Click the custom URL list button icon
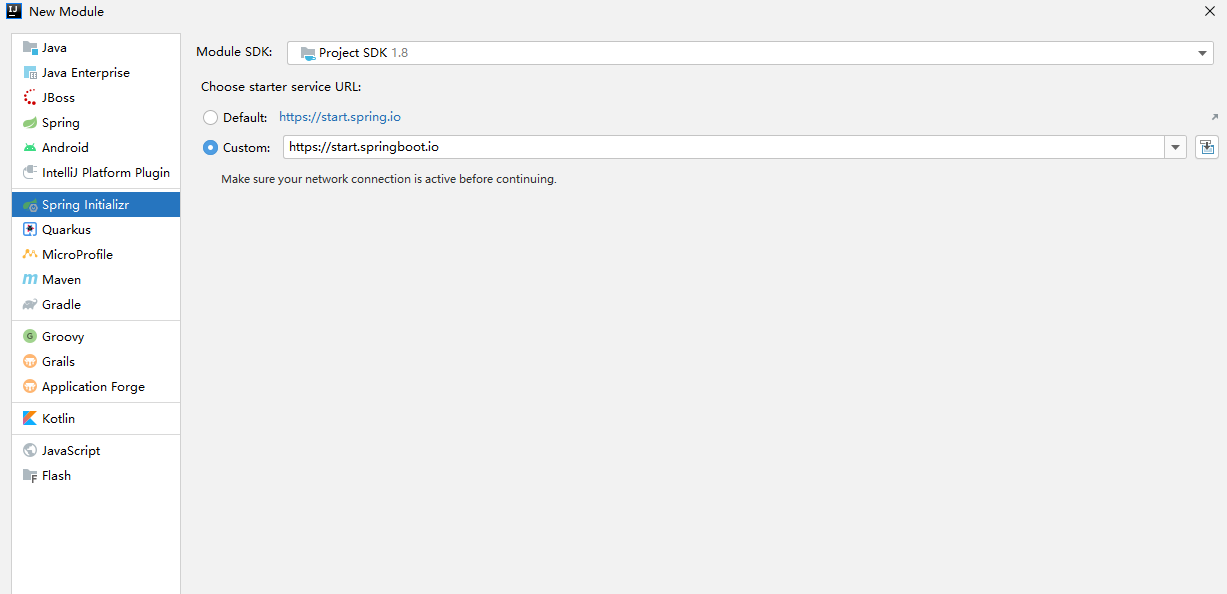 [1207, 147]
